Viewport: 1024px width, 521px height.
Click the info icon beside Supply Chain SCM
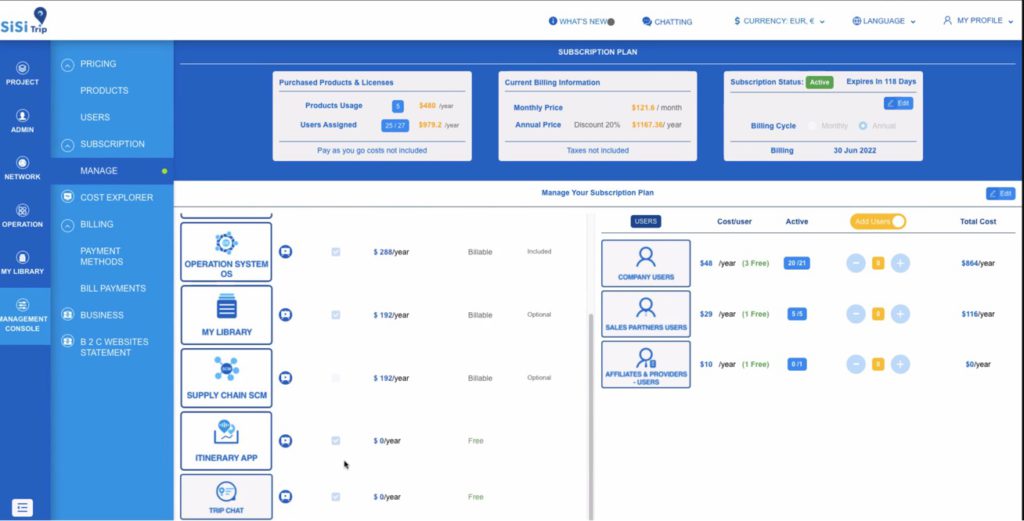[x=285, y=378]
